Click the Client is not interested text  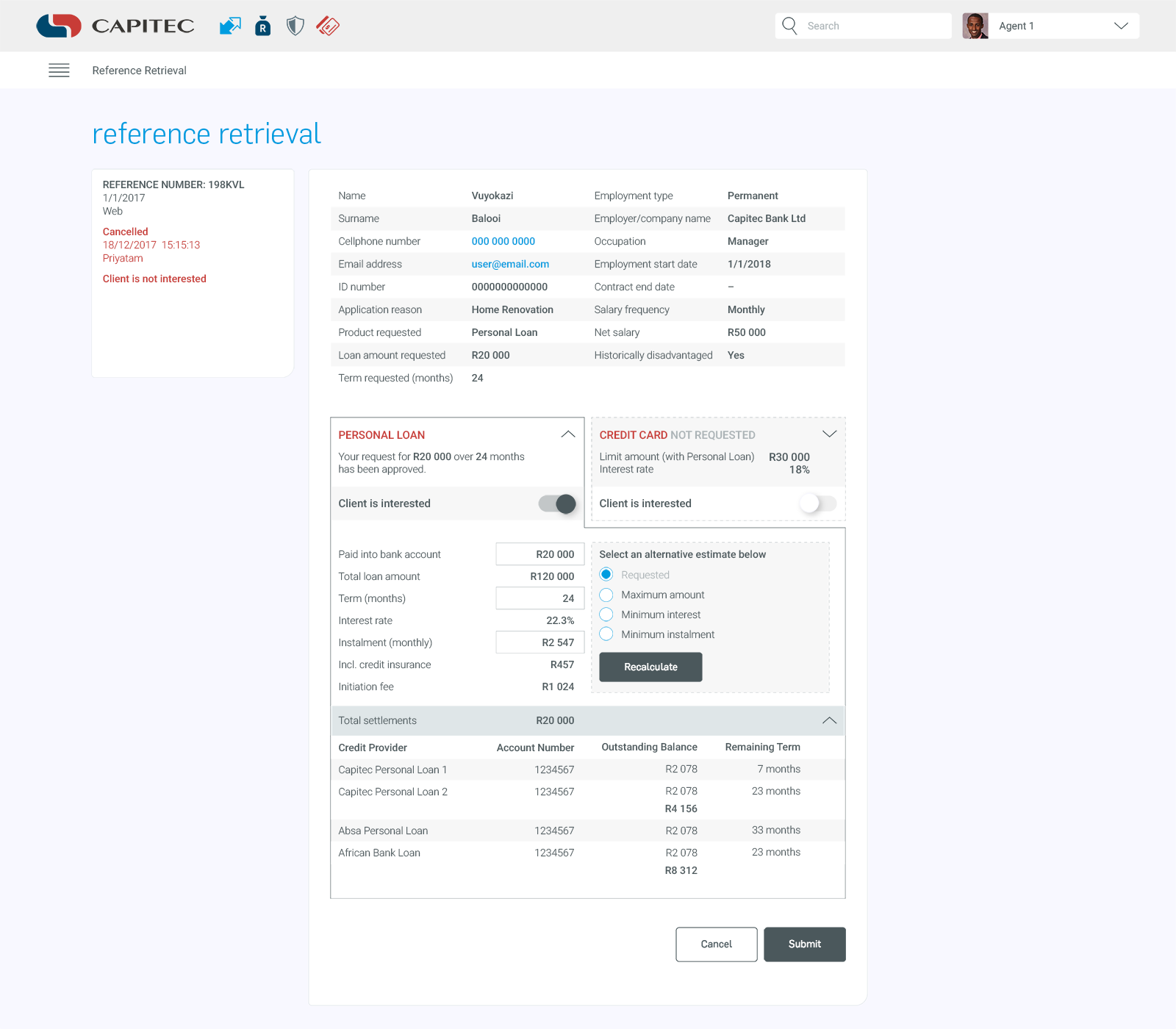[x=154, y=279]
